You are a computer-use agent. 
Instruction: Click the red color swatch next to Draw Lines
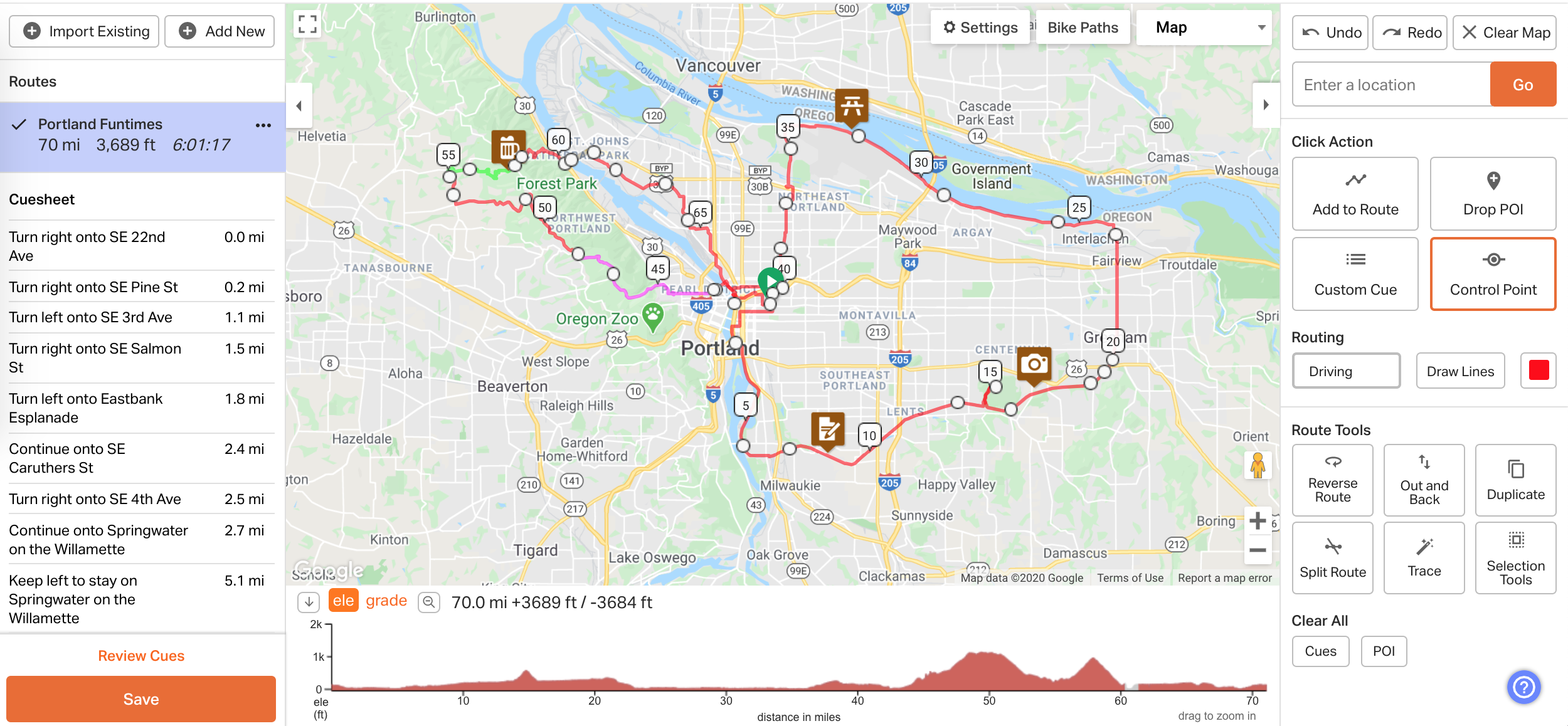click(1536, 370)
